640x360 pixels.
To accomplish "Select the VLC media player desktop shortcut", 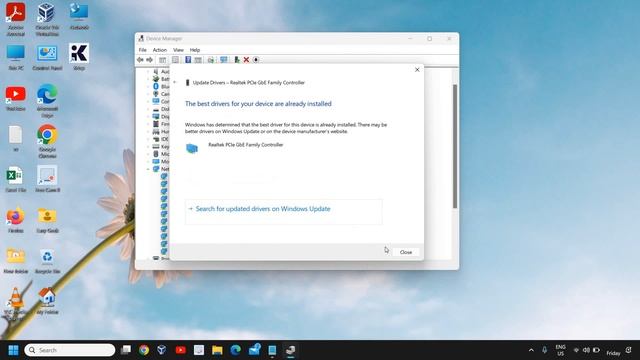I will [x=16, y=304].
